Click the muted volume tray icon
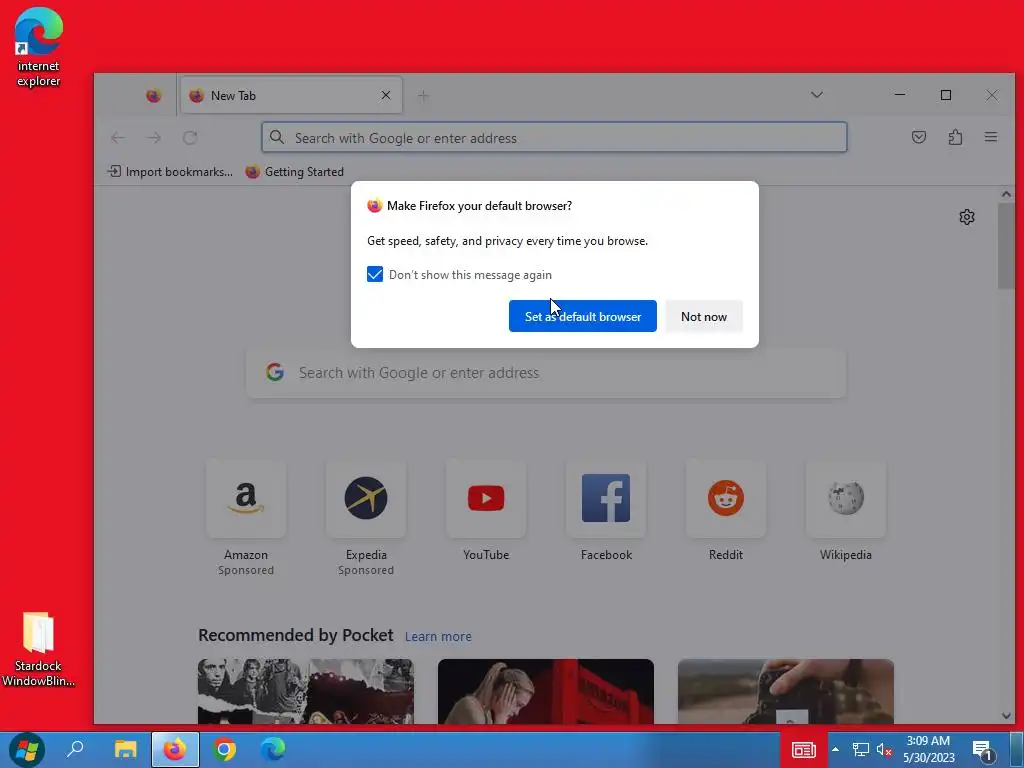This screenshot has height=768, width=1024. pyautogui.click(x=884, y=750)
